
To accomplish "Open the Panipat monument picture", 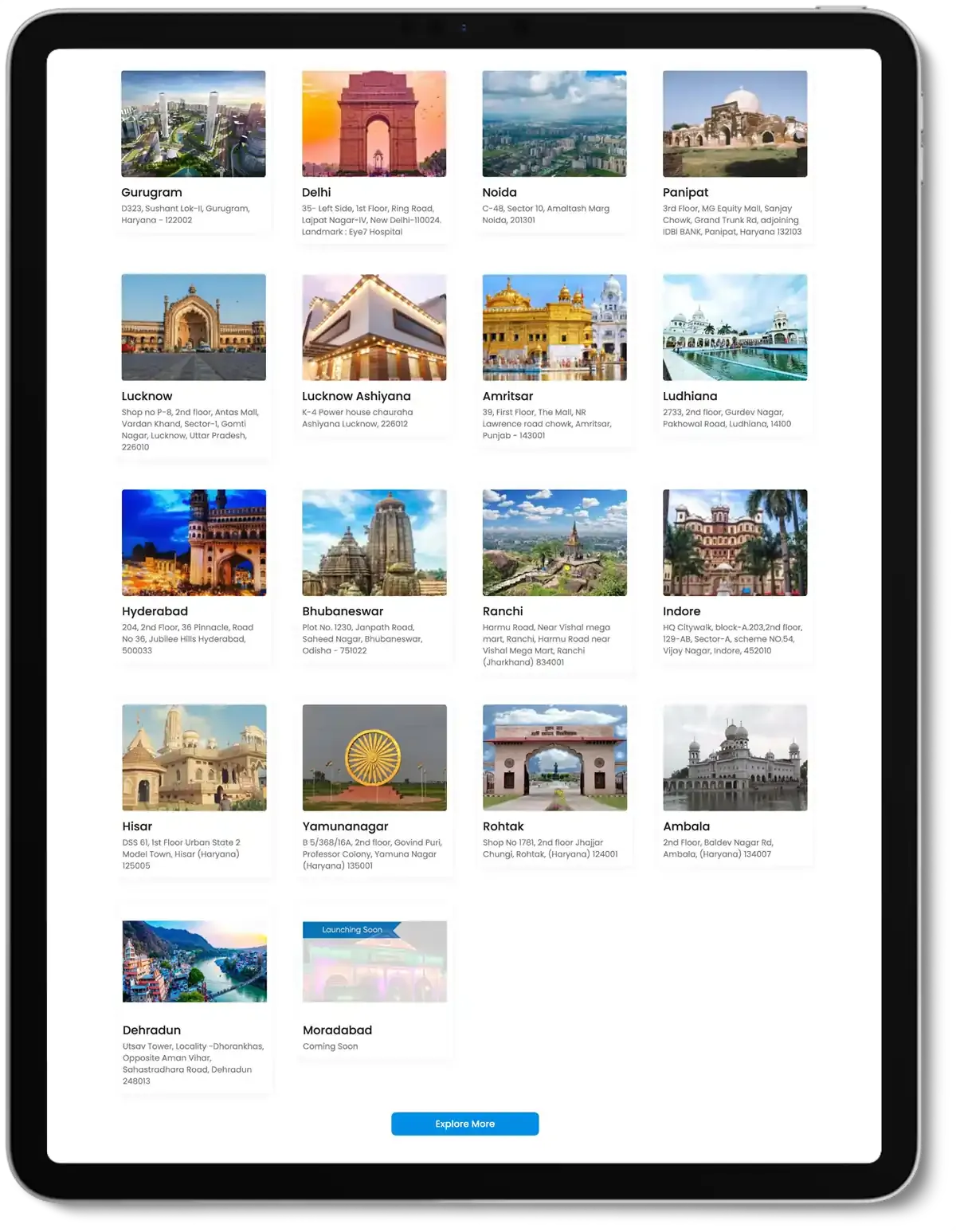I will click(x=735, y=124).
